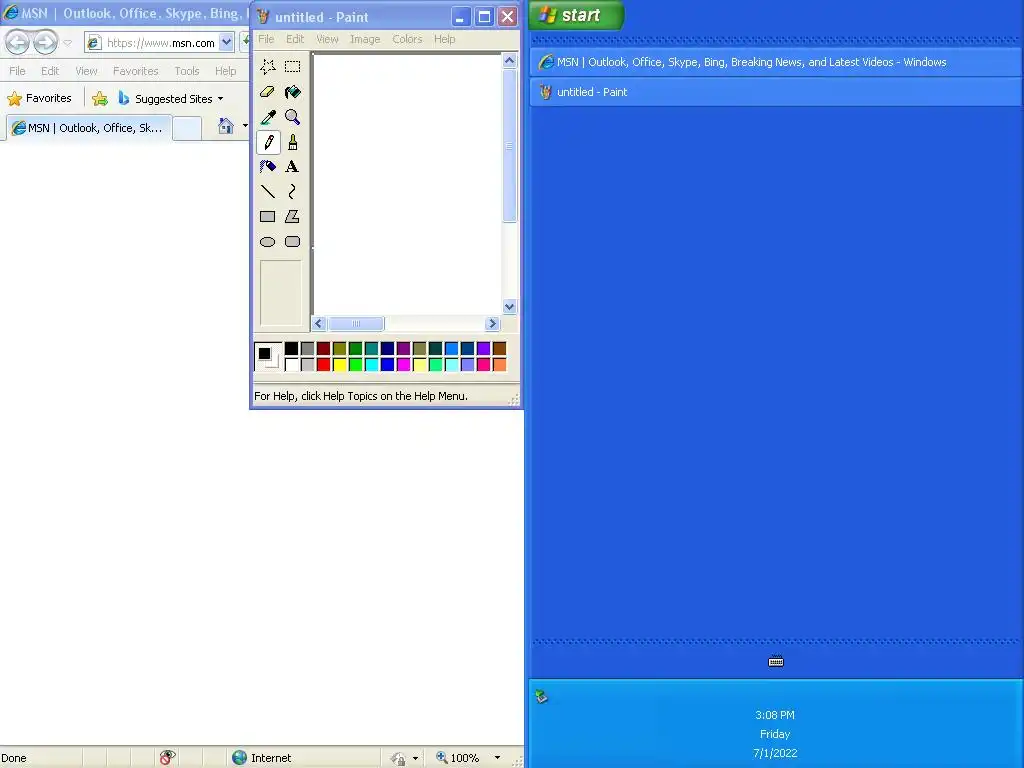Click the Paint canvas scroll up arrow

tap(509, 61)
